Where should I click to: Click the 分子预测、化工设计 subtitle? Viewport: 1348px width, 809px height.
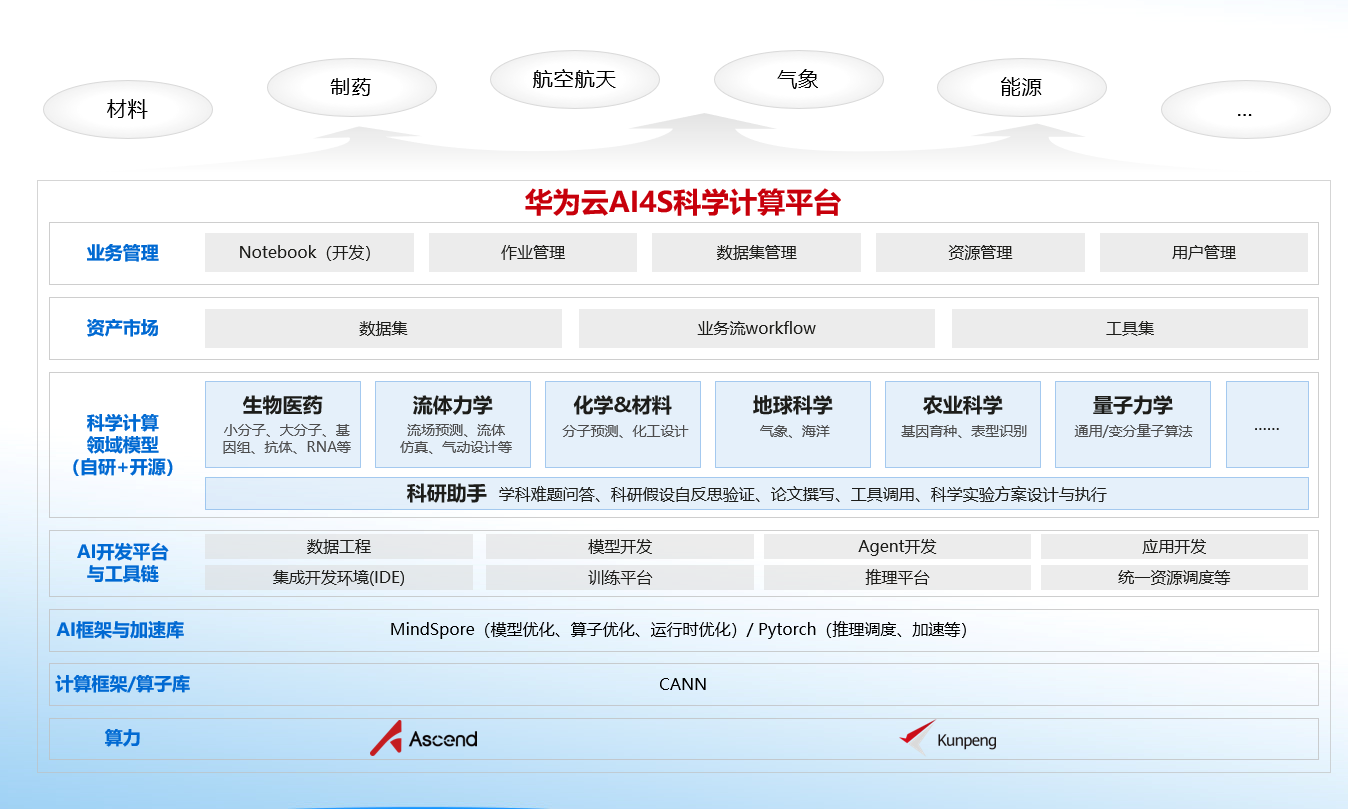(623, 431)
